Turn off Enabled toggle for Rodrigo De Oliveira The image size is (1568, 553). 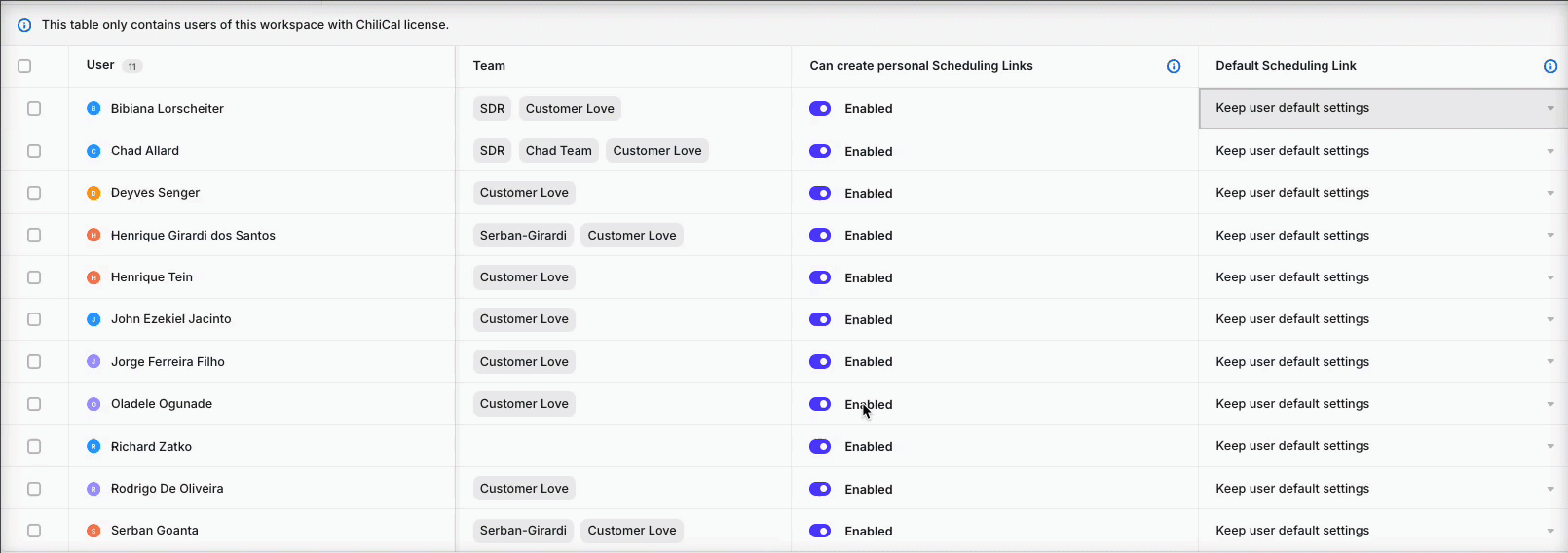click(x=820, y=489)
